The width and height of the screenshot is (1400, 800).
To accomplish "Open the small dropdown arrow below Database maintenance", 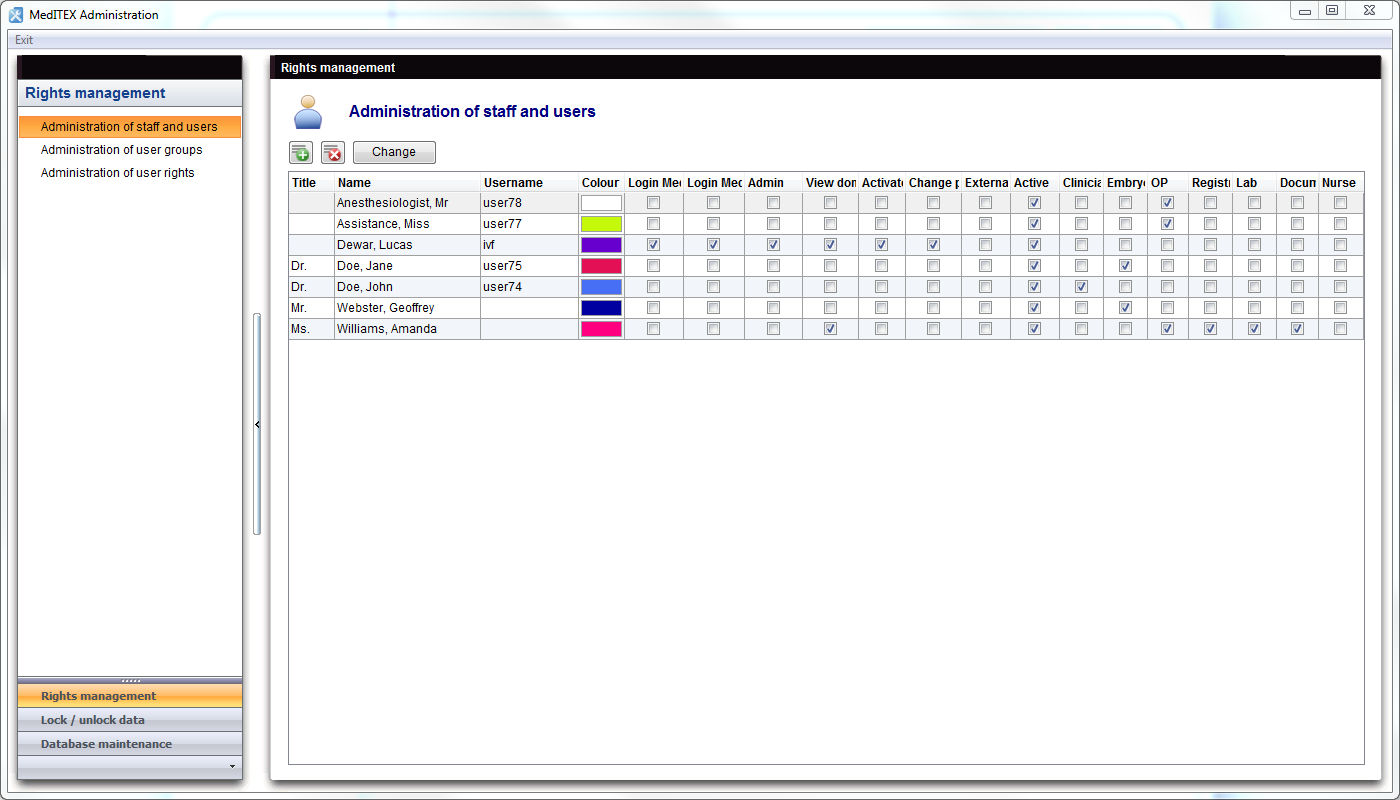I will [232, 767].
